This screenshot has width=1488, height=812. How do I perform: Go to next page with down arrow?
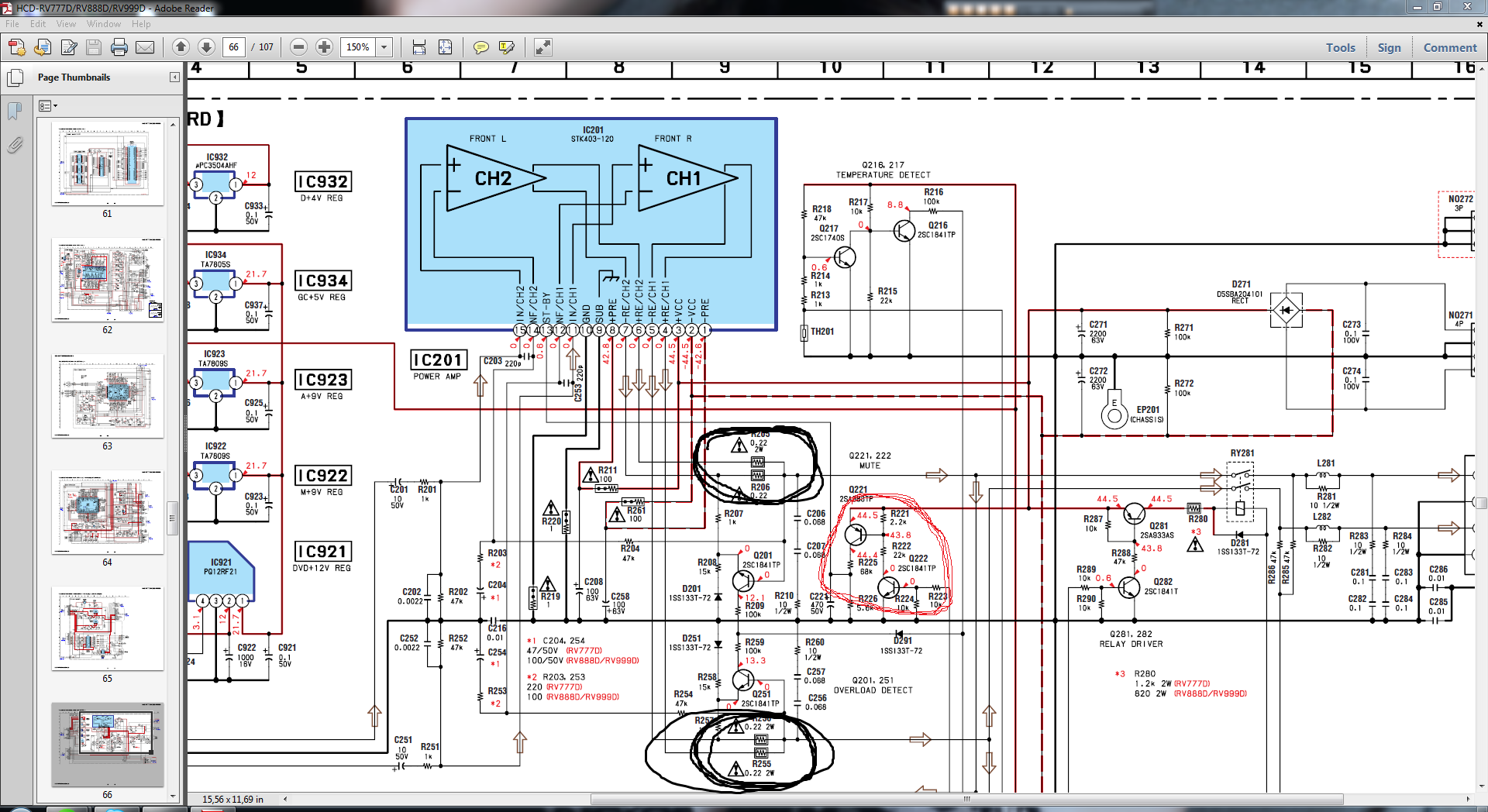pyautogui.click(x=206, y=47)
